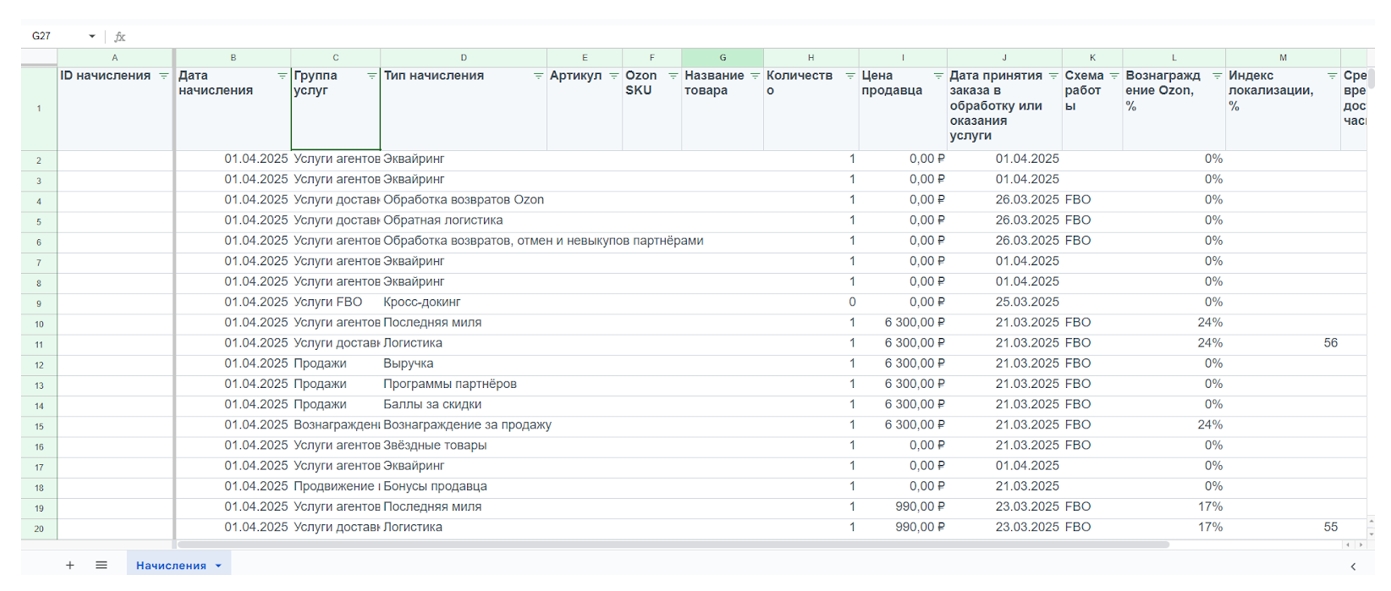Screen dimensions: 1391x591
Task: Open the Группа услуг column filter
Action: pos(372,76)
